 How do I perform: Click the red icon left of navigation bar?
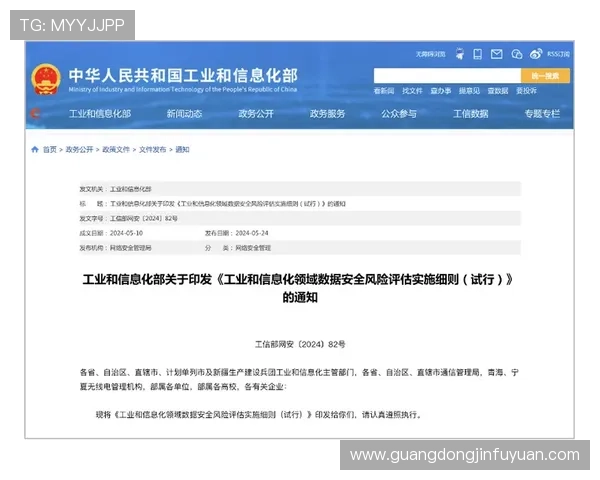[x=35, y=113]
